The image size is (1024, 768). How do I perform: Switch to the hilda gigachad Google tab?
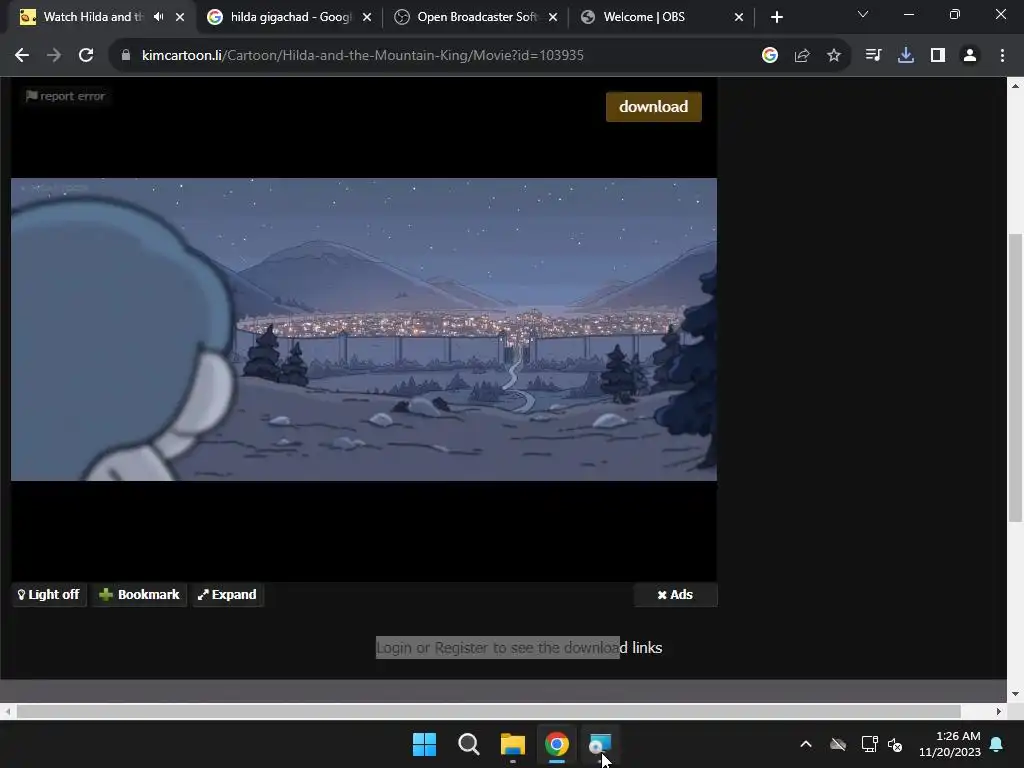291,17
